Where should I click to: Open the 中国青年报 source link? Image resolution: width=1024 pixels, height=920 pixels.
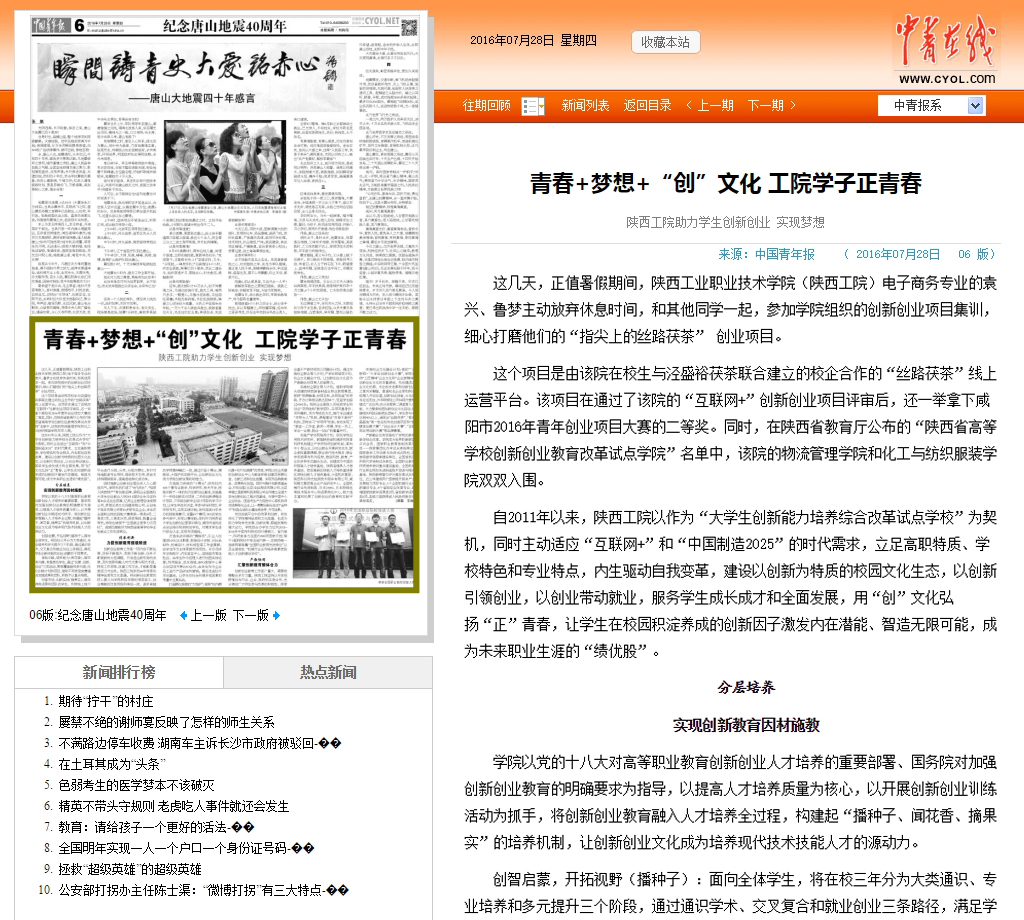point(784,254)
